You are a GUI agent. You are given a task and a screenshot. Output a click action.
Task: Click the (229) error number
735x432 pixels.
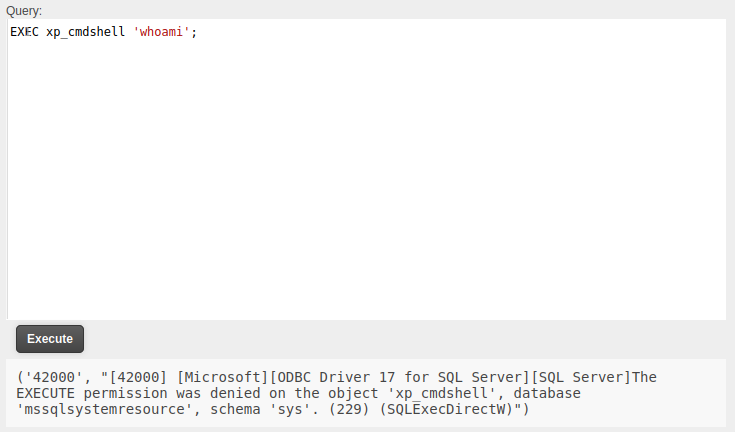click(334, 409)
